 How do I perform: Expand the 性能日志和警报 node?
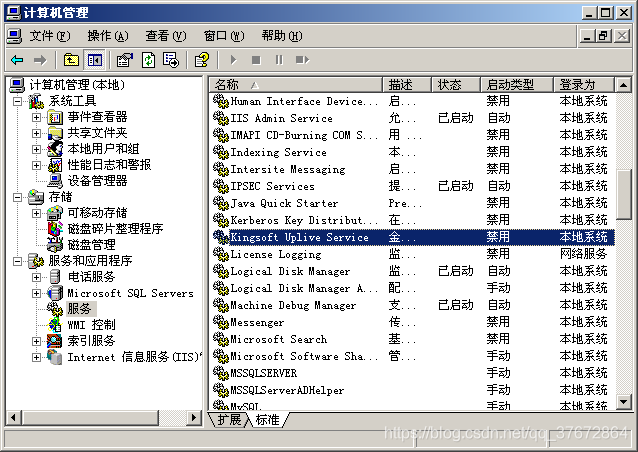coord(36,165)
